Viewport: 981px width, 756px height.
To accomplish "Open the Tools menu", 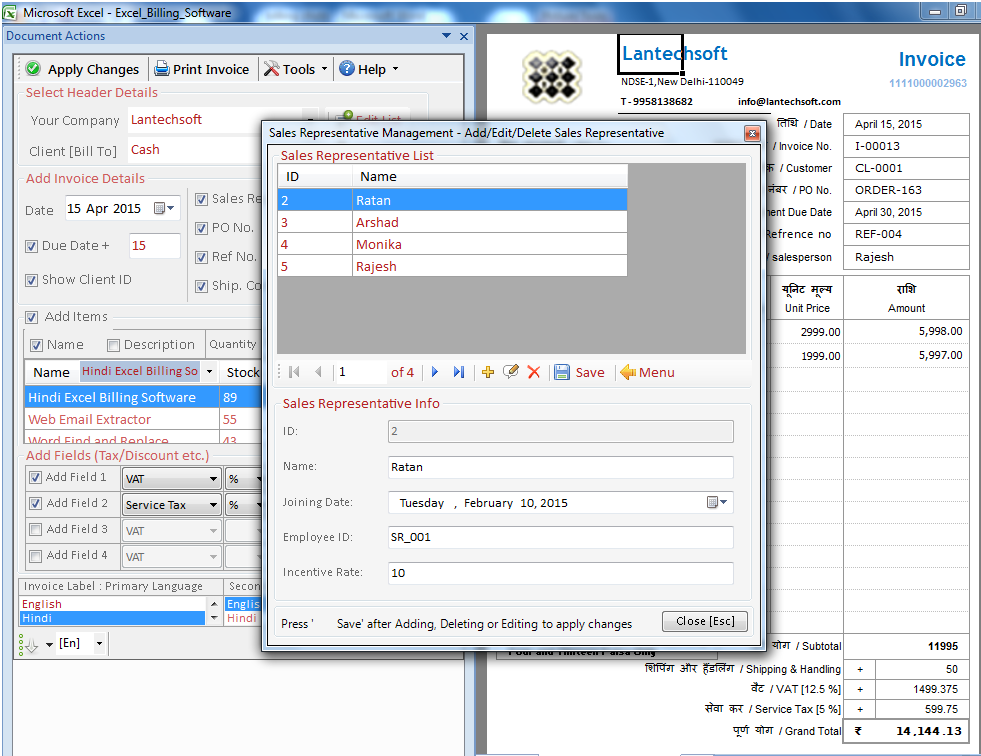I will pyautogui.click(x=295, y=69).
